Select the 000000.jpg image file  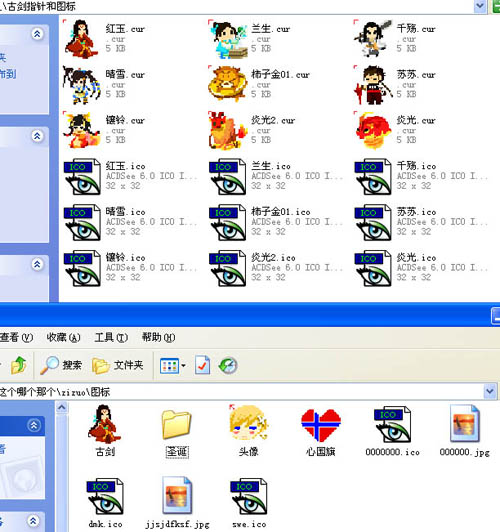pyautogui.click(x=464, y=431)
